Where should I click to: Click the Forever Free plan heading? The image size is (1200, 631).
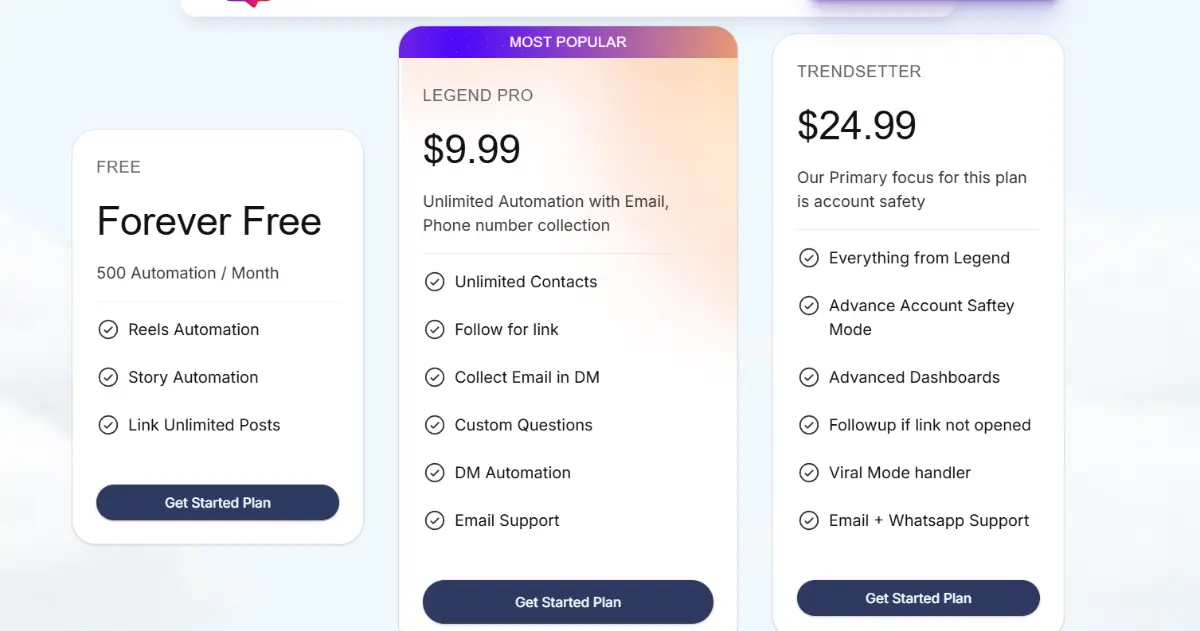(x=209, y=221)
